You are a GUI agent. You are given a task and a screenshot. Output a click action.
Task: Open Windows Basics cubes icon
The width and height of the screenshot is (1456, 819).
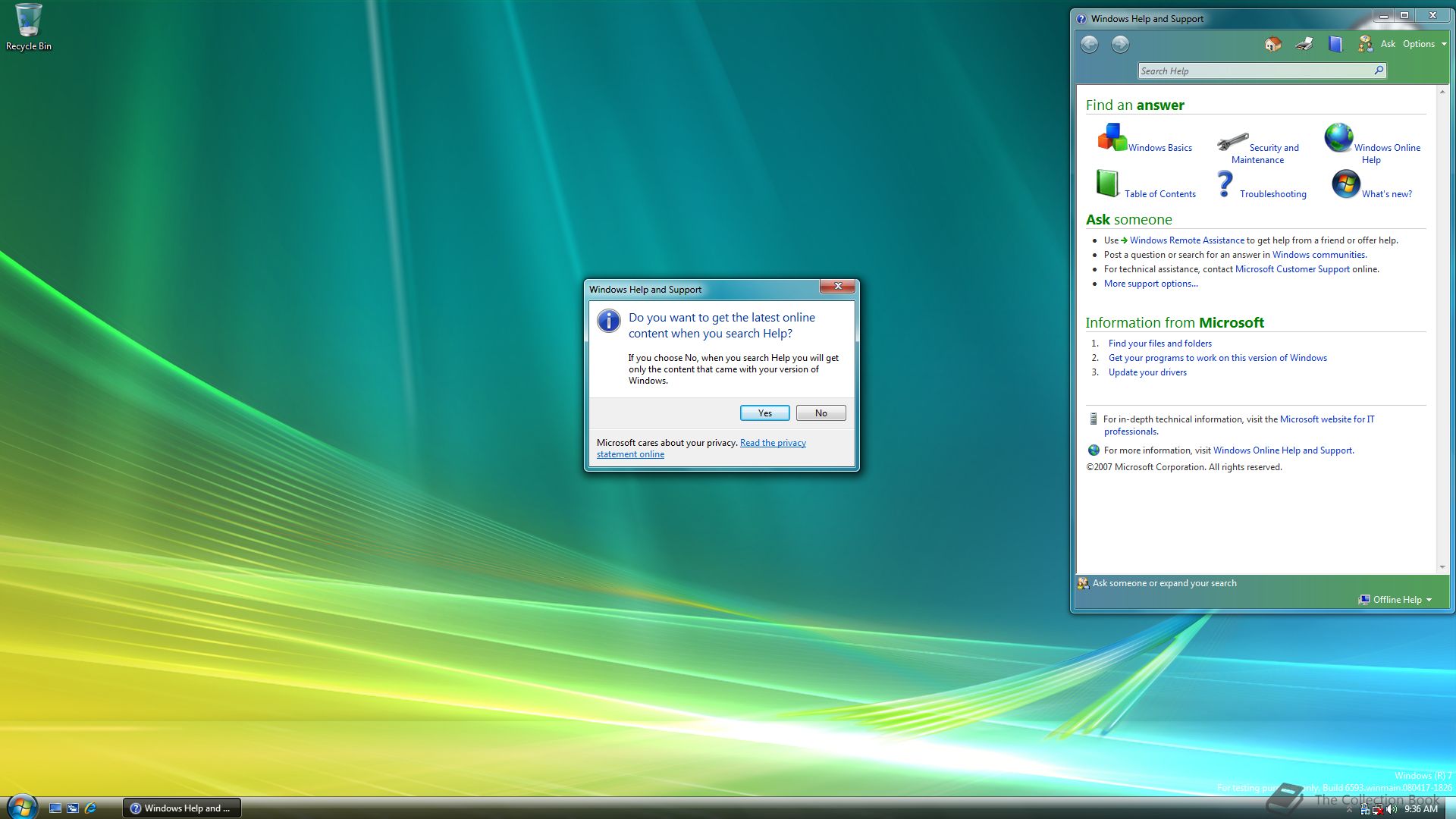tap(1112, 137)
